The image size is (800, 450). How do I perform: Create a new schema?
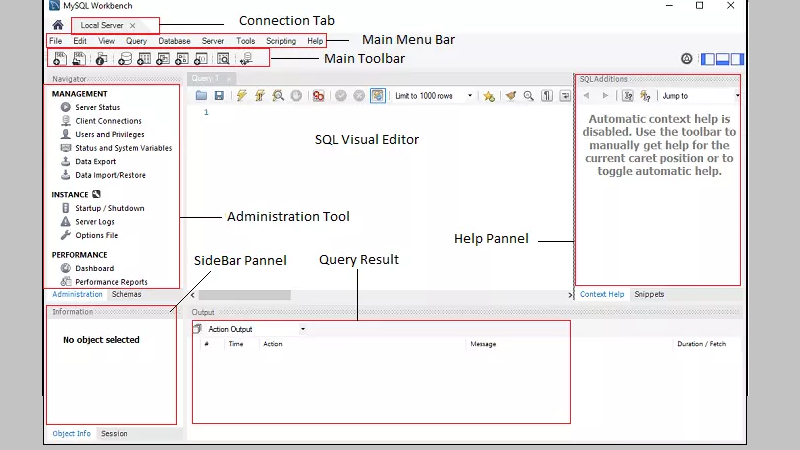(x=125, y=59)
